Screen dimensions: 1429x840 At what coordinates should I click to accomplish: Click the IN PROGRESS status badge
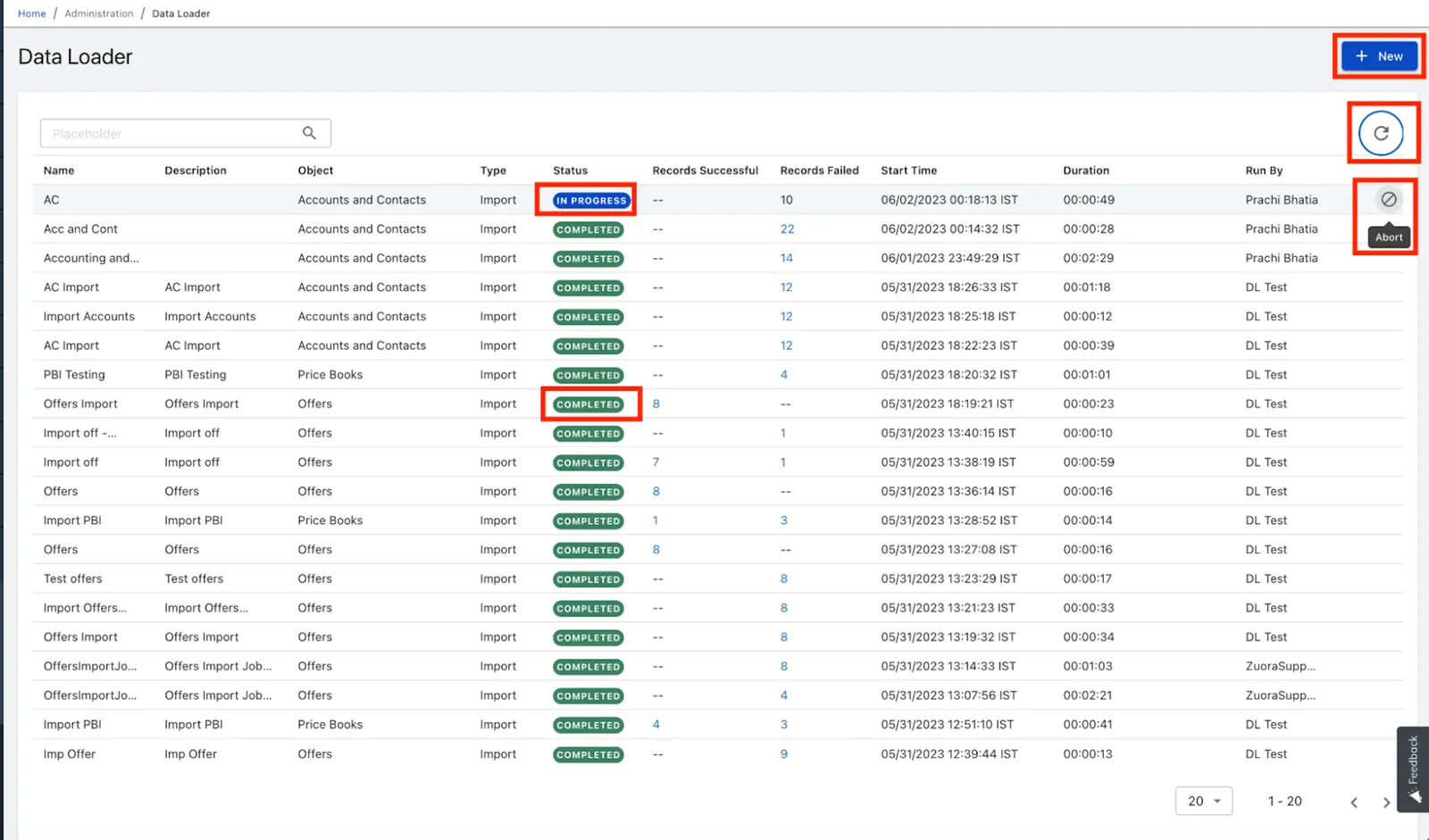592,200
